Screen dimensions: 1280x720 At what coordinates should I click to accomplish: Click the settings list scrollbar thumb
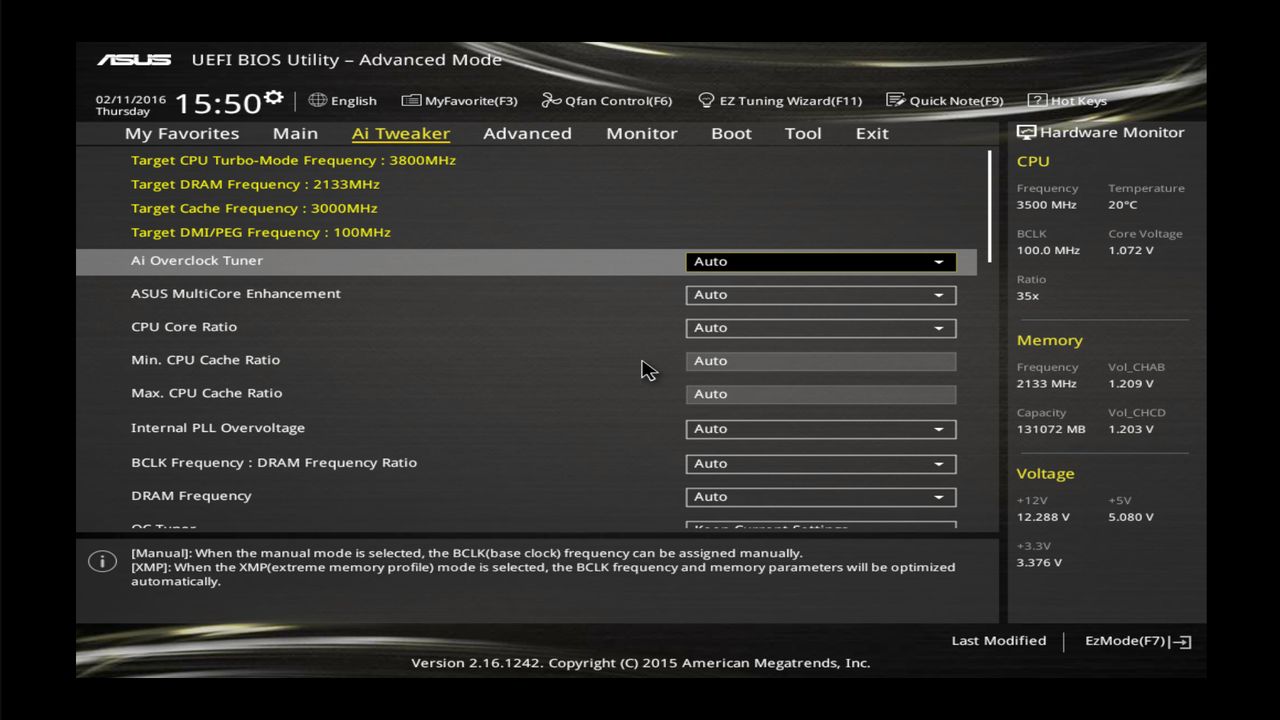[990, 207]
